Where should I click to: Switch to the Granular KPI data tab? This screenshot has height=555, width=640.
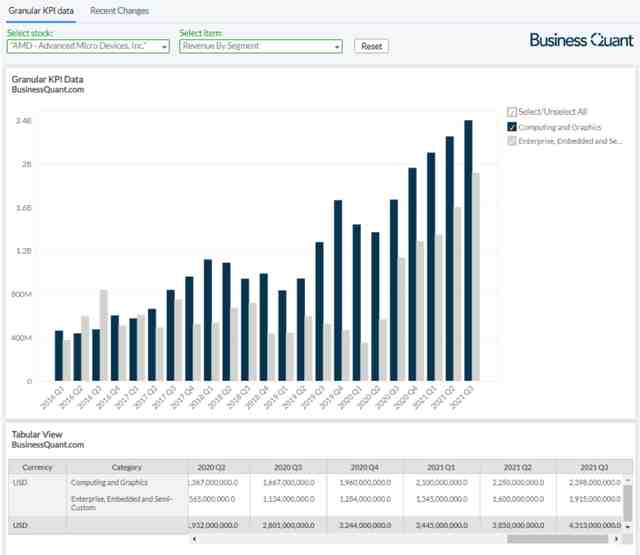click(41, 11)
